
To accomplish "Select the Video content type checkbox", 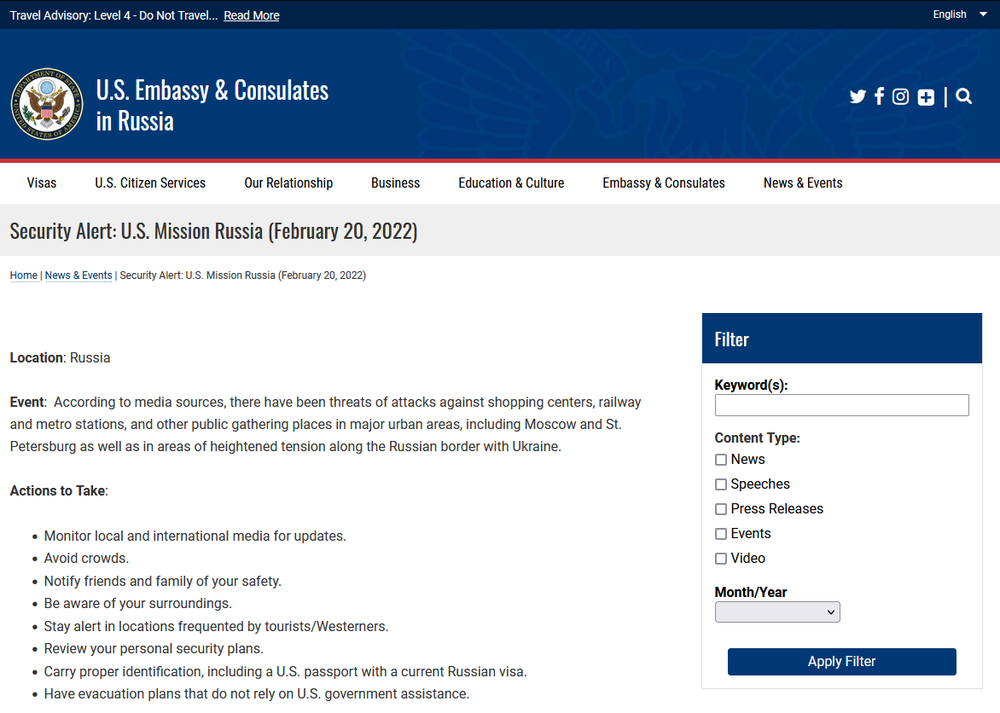I will (721, 559).
